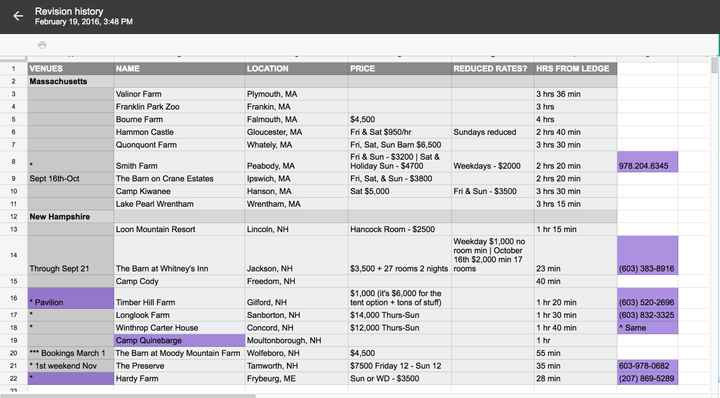Select The Barn at Moody Mountain Farm cell
This screenshot has height=398, width=720.
179,353
